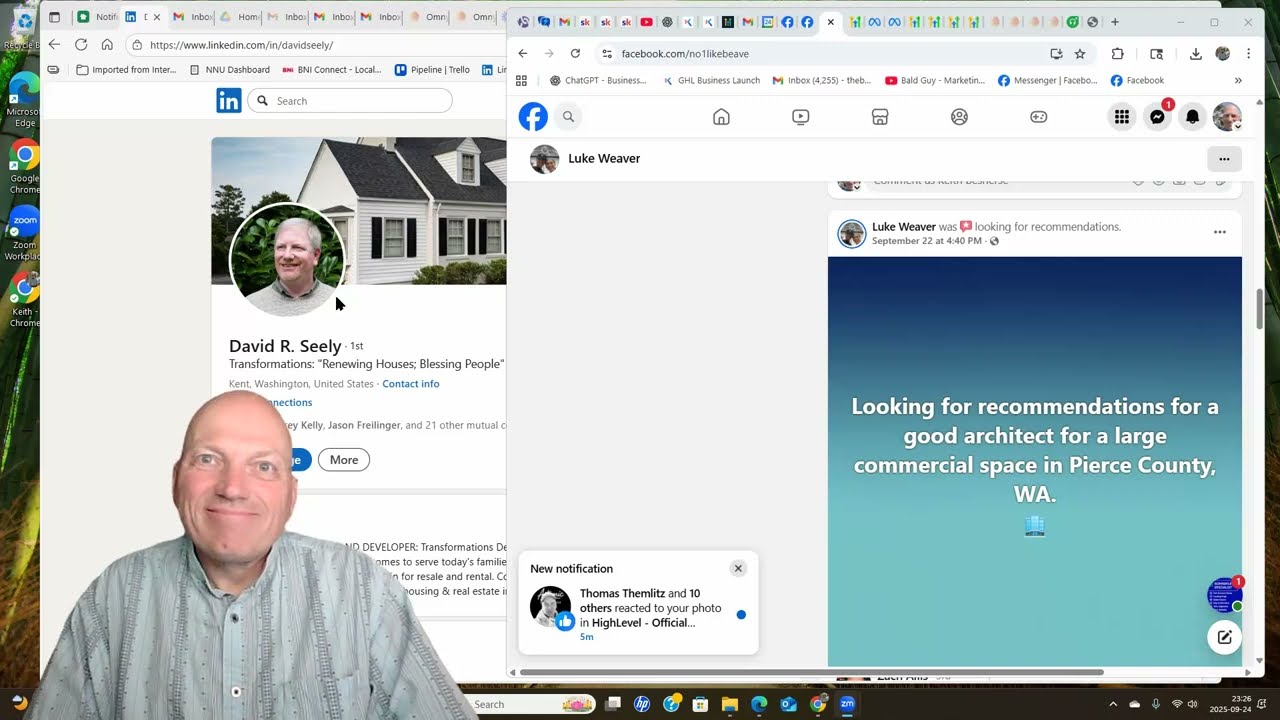Open Facebook Marketplace icon

click(x=880, y=117)
